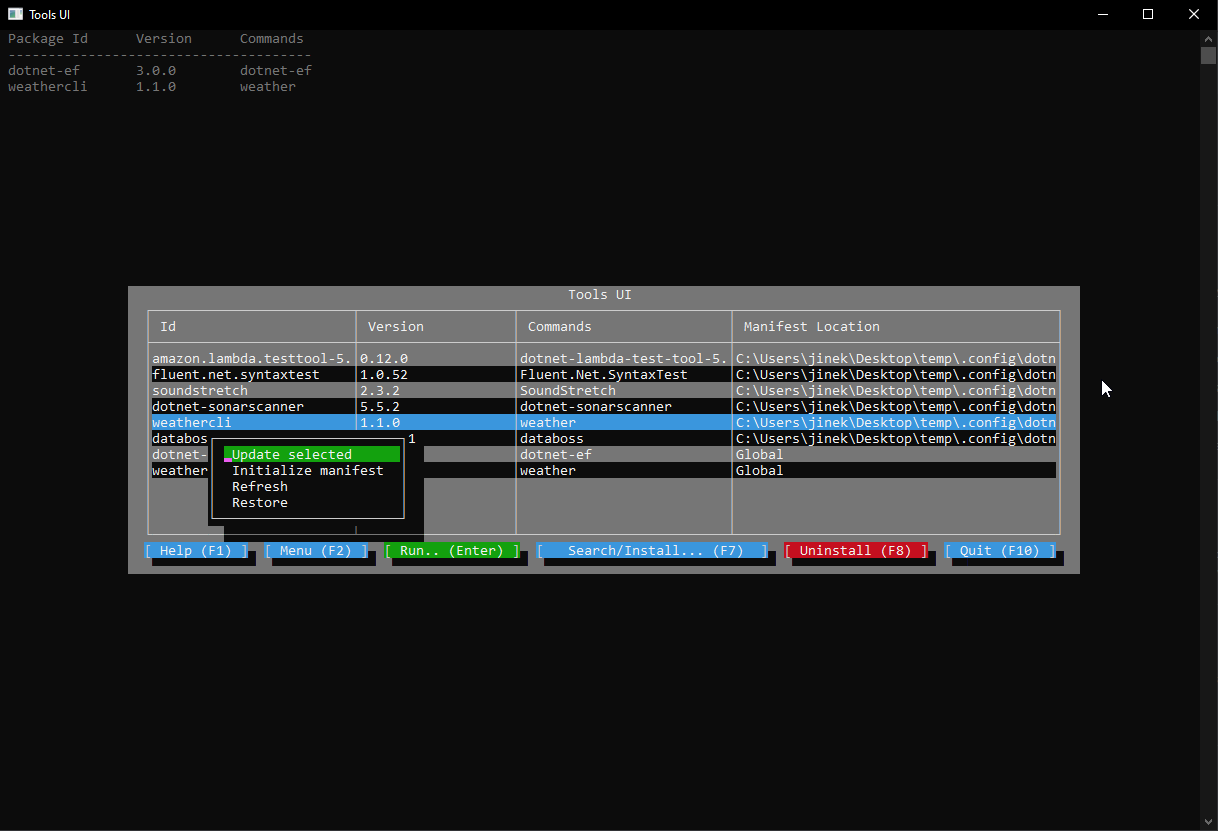
Task: Click the Tools UI window title icon
Action: [x=15, y=14]
